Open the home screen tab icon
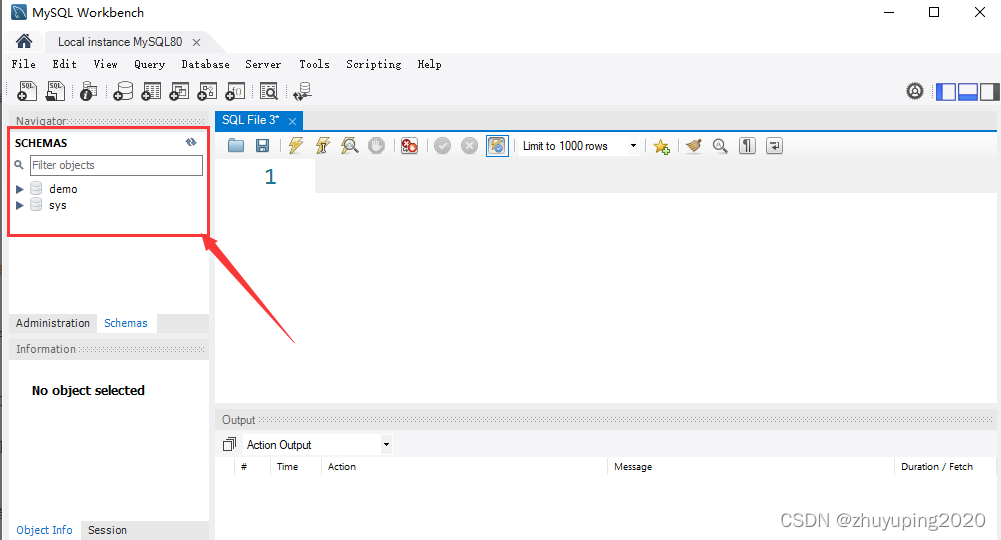Image resolution: width=1001 pixels, height=540 pixels. point(24,41)
